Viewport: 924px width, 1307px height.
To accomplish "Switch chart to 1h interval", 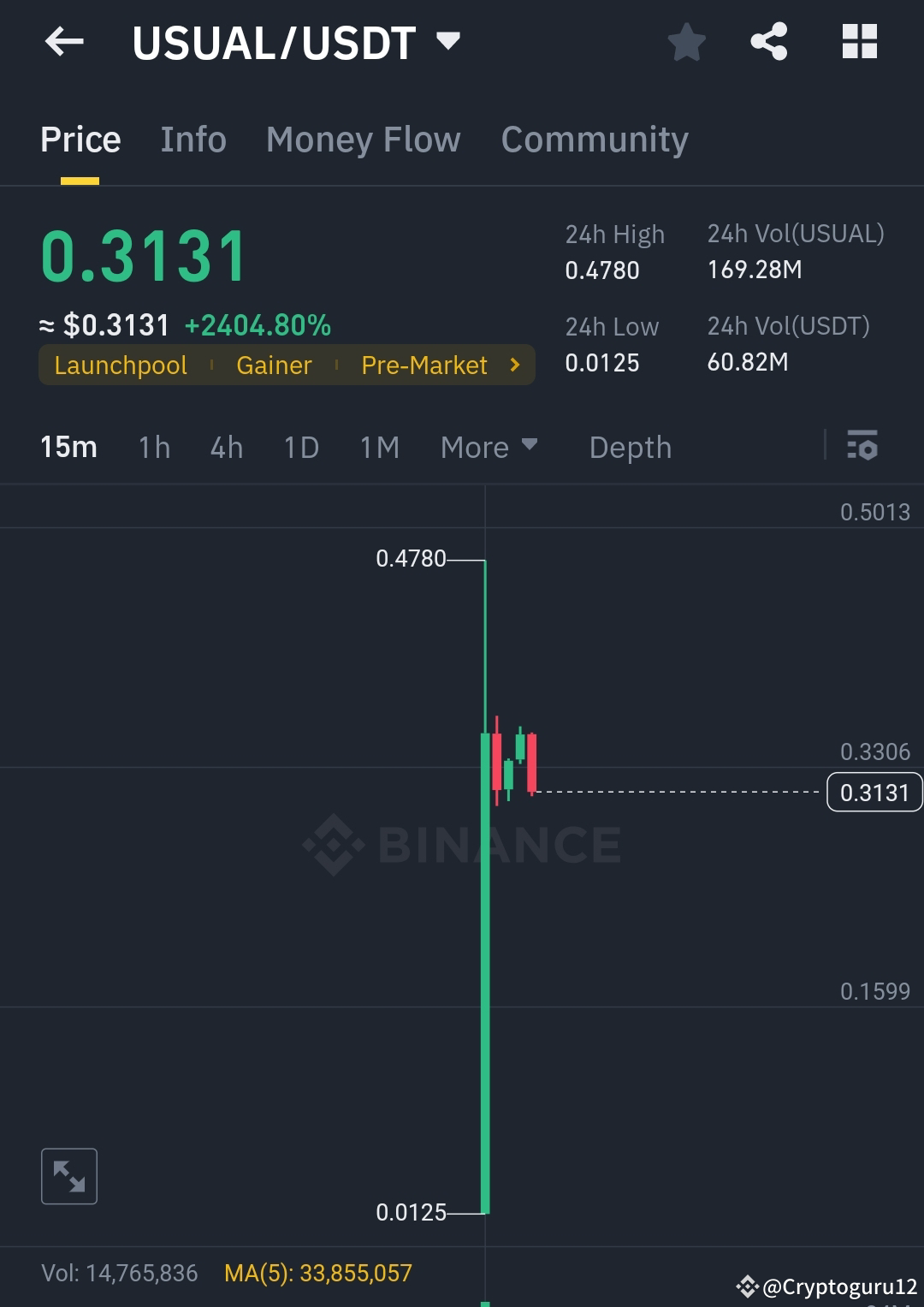I will tap(153, 446).
